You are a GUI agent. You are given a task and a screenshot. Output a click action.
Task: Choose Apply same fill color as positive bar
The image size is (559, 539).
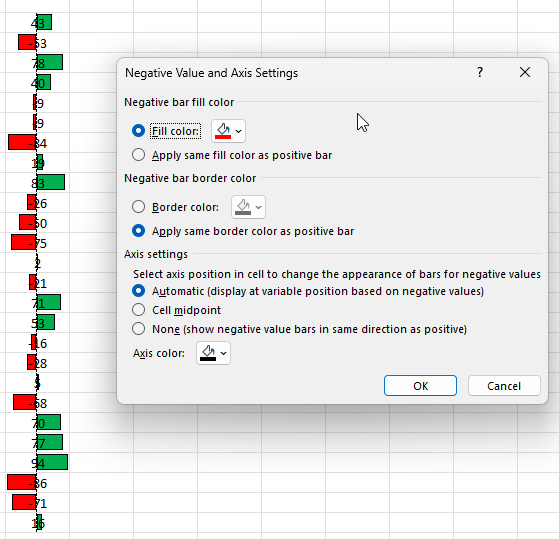pos(138,155)
